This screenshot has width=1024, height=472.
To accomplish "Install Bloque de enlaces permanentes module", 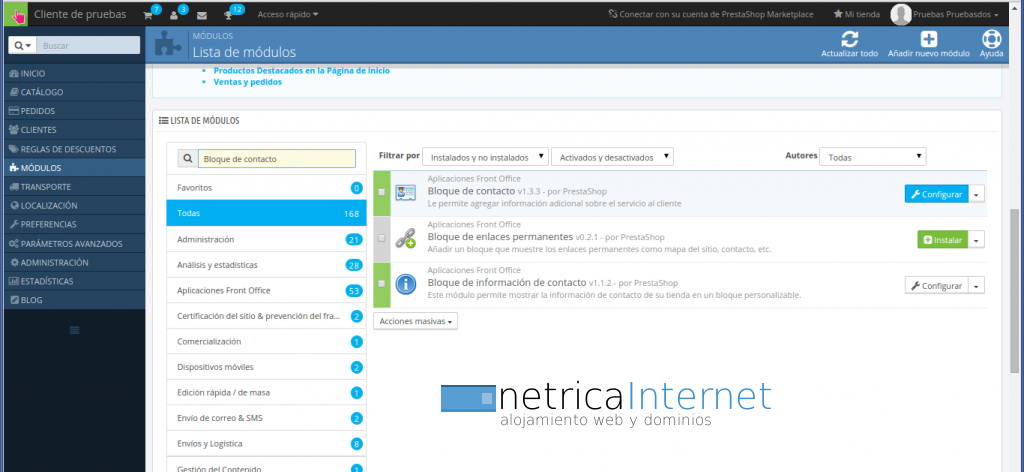I will coord(942,240).
